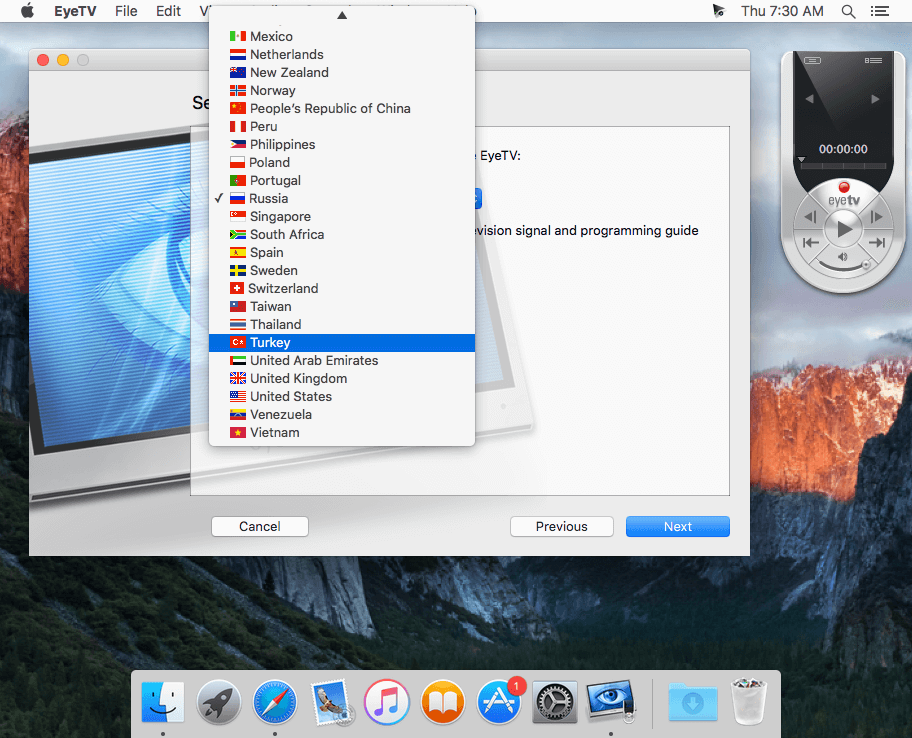Image resolution: width=912 pixels, height=738 pixels.
Task: Click the Next button
Action: pos(678,526)
